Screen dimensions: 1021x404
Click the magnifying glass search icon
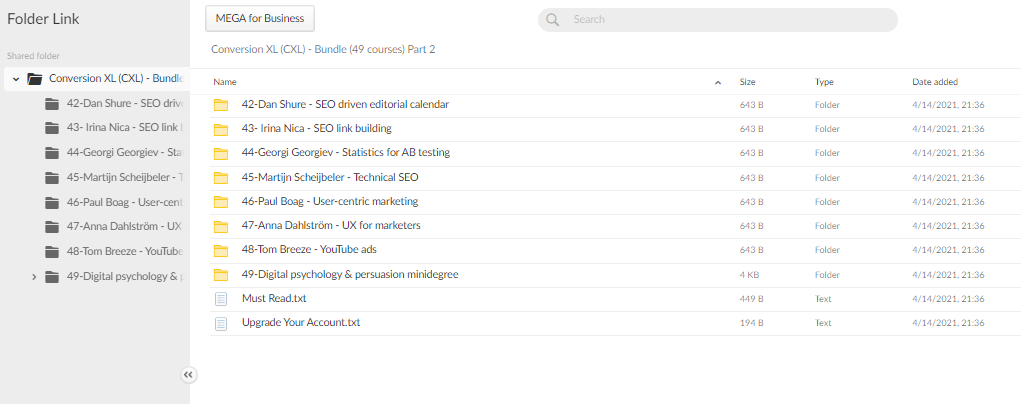coord(553,20)
